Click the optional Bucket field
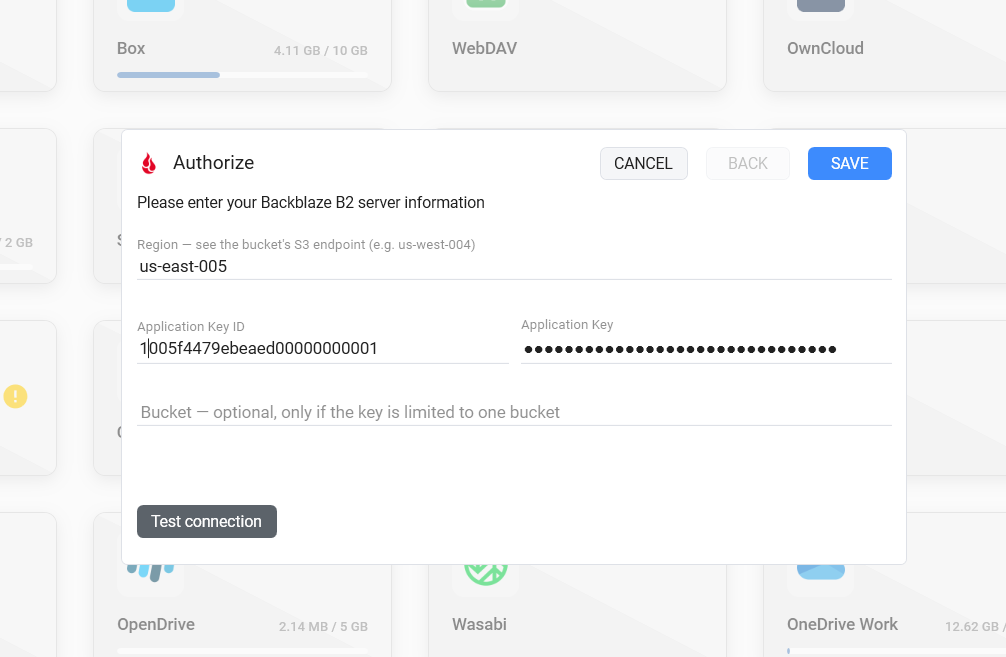Viewport: 1006px width, 657px height. tap(514, 412)
